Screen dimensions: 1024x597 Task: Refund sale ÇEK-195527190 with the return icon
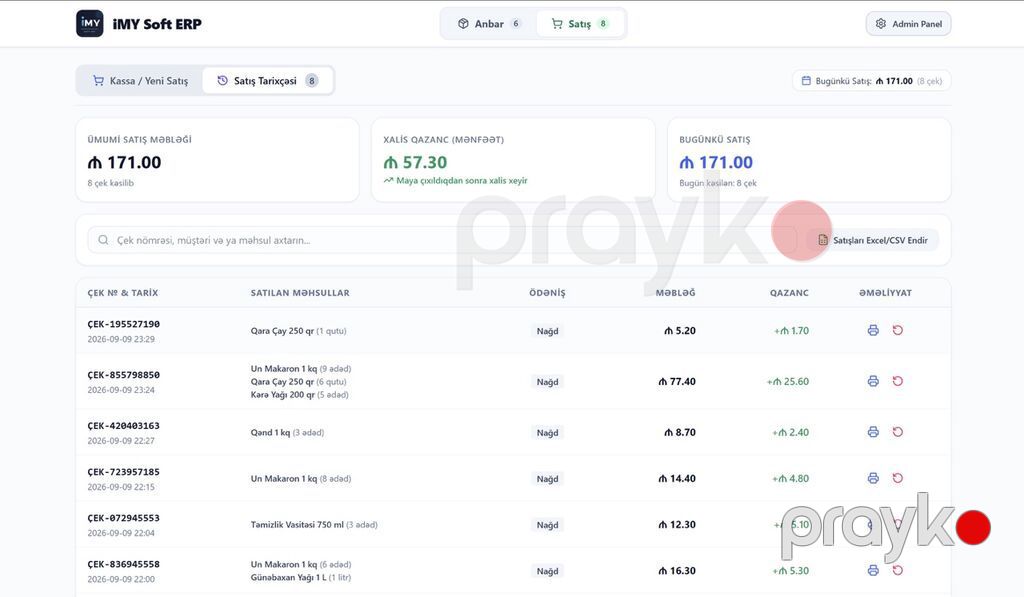[x=898, y=331]
